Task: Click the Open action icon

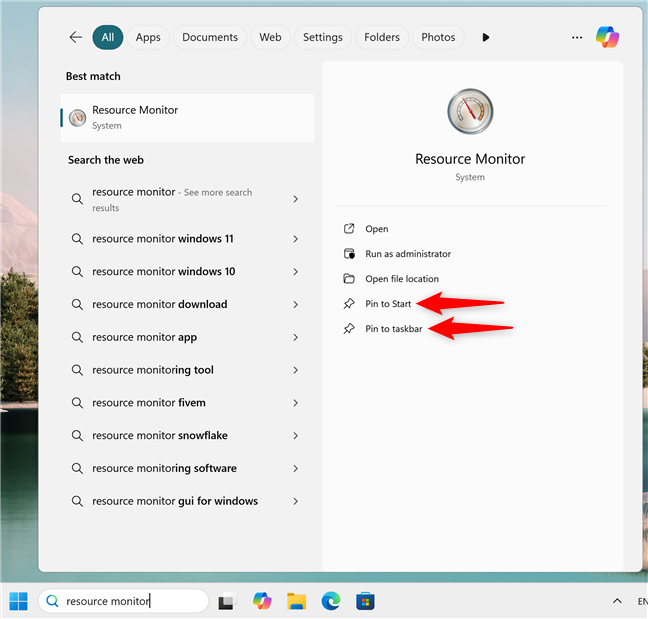Action: pyautogui.click(x=349, y=229)
